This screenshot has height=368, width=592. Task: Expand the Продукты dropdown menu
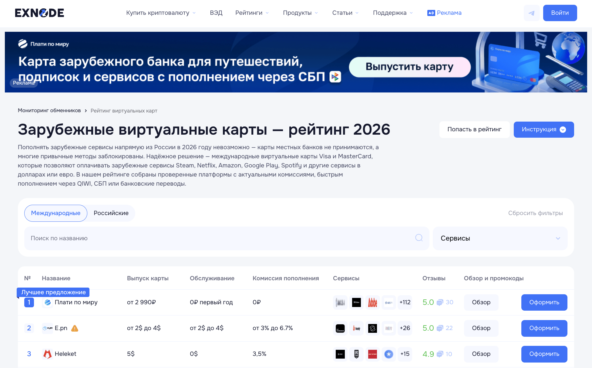tap(301, 13)
